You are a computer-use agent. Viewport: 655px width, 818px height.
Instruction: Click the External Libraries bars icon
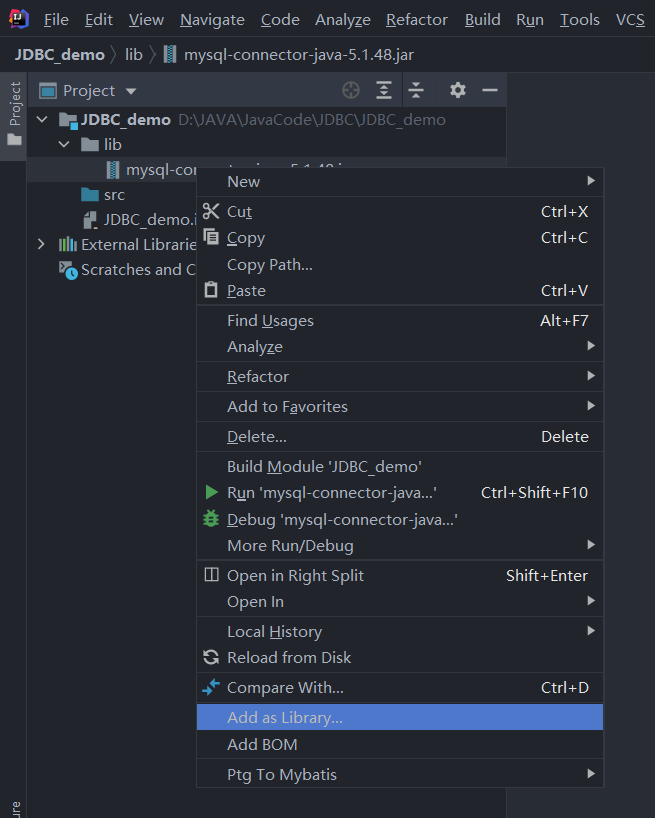tap(68, 244)
